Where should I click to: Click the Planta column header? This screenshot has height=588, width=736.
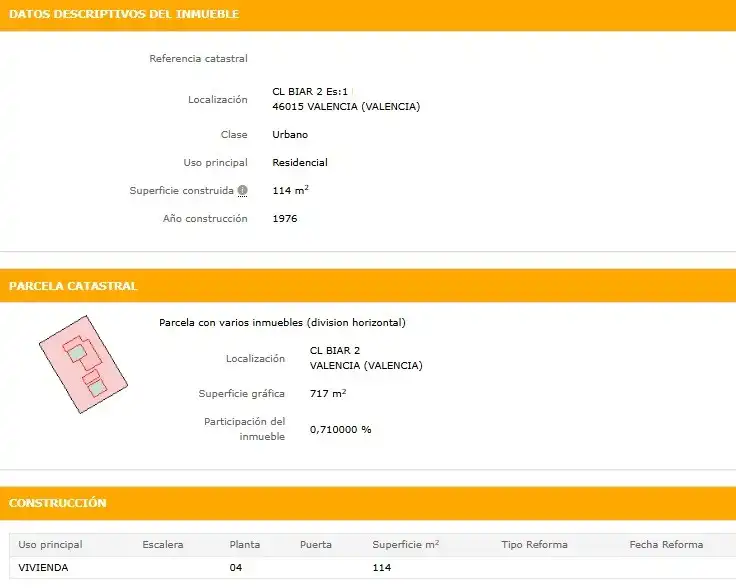pyautogui.click(x=245, y=545)
